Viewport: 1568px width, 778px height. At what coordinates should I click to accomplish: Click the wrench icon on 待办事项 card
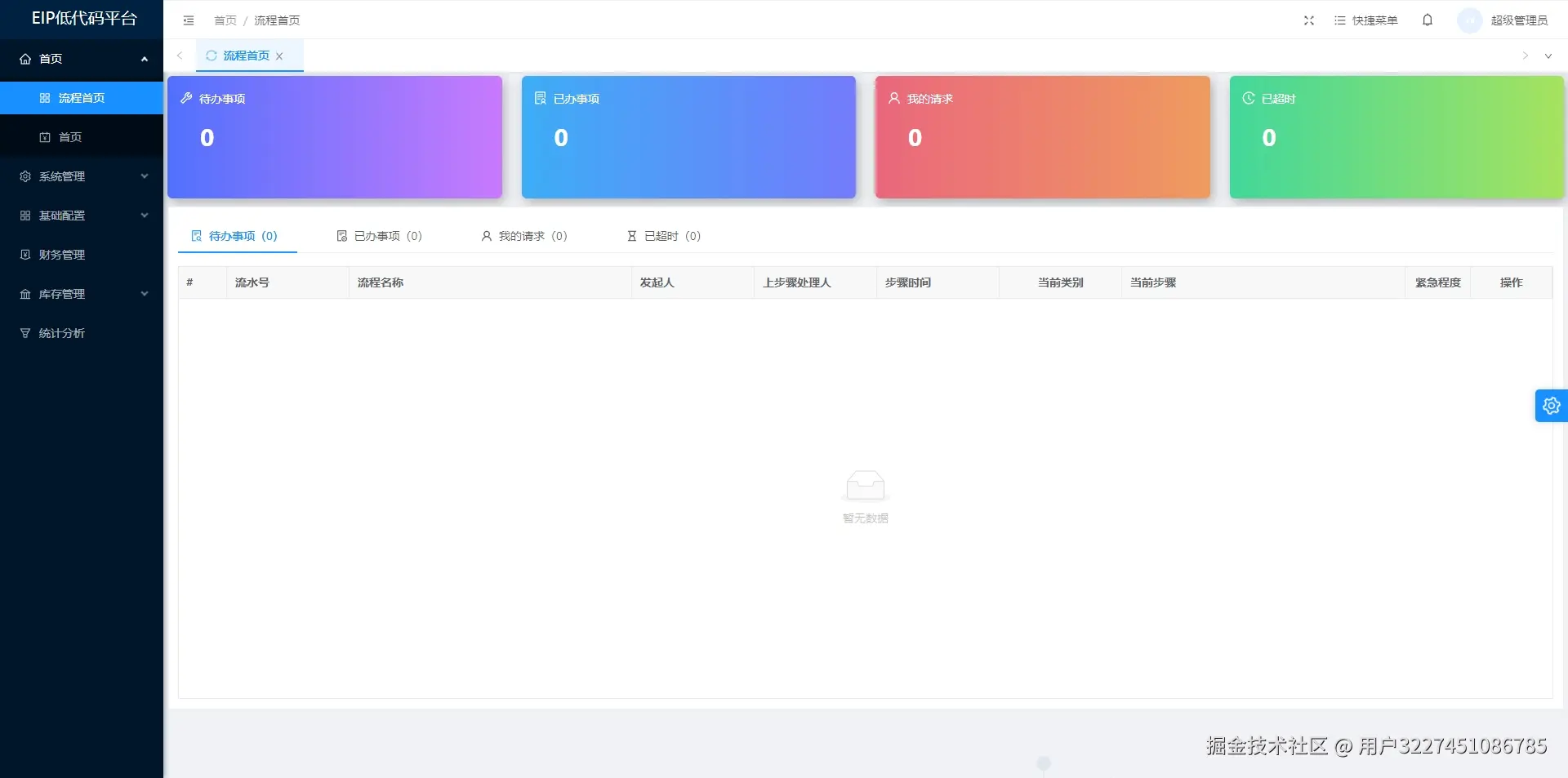[x=186, y=98]
